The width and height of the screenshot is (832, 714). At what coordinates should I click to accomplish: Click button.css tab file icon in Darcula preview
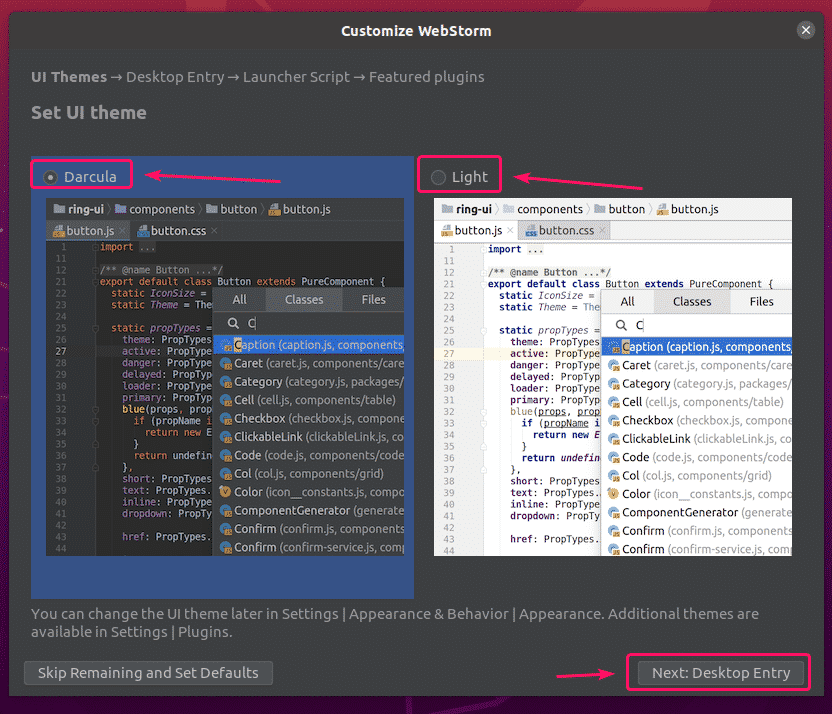coord(143,231)
